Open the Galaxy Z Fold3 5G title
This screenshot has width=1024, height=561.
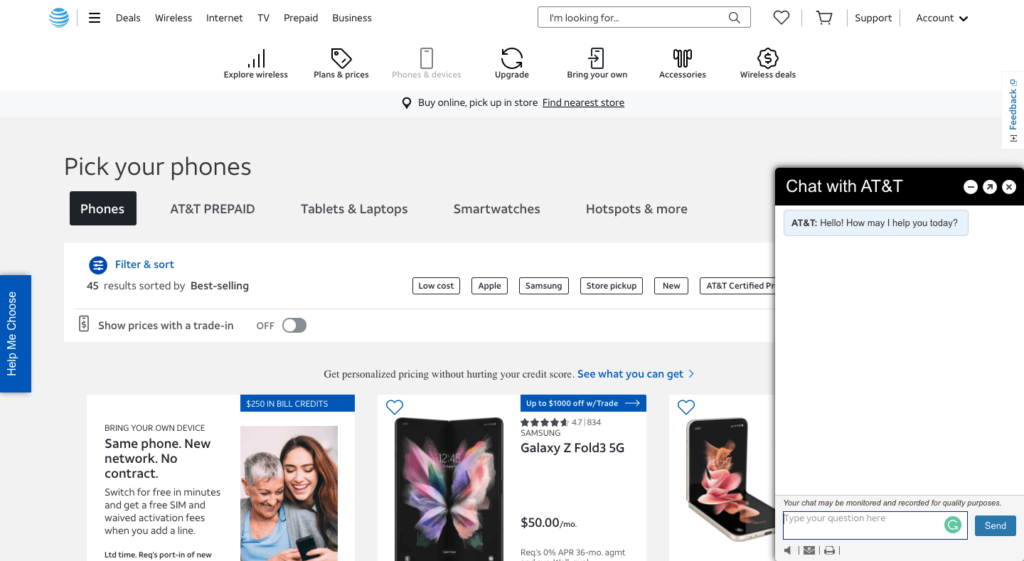572,448
